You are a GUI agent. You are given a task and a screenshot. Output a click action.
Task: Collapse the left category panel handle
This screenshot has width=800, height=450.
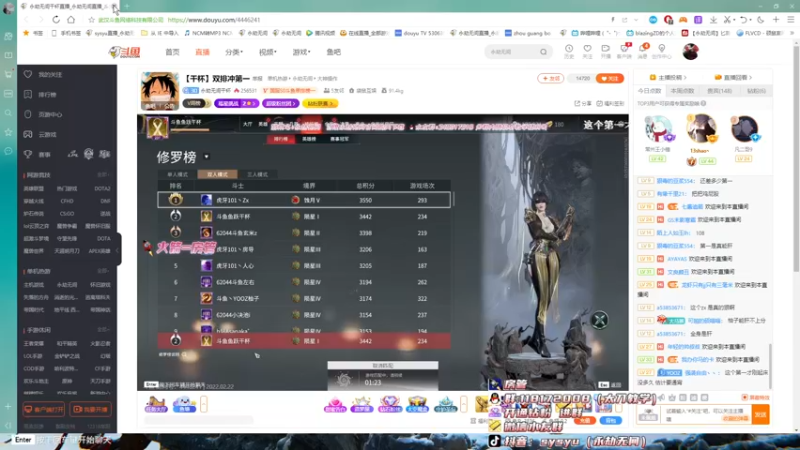pos(118,249)
